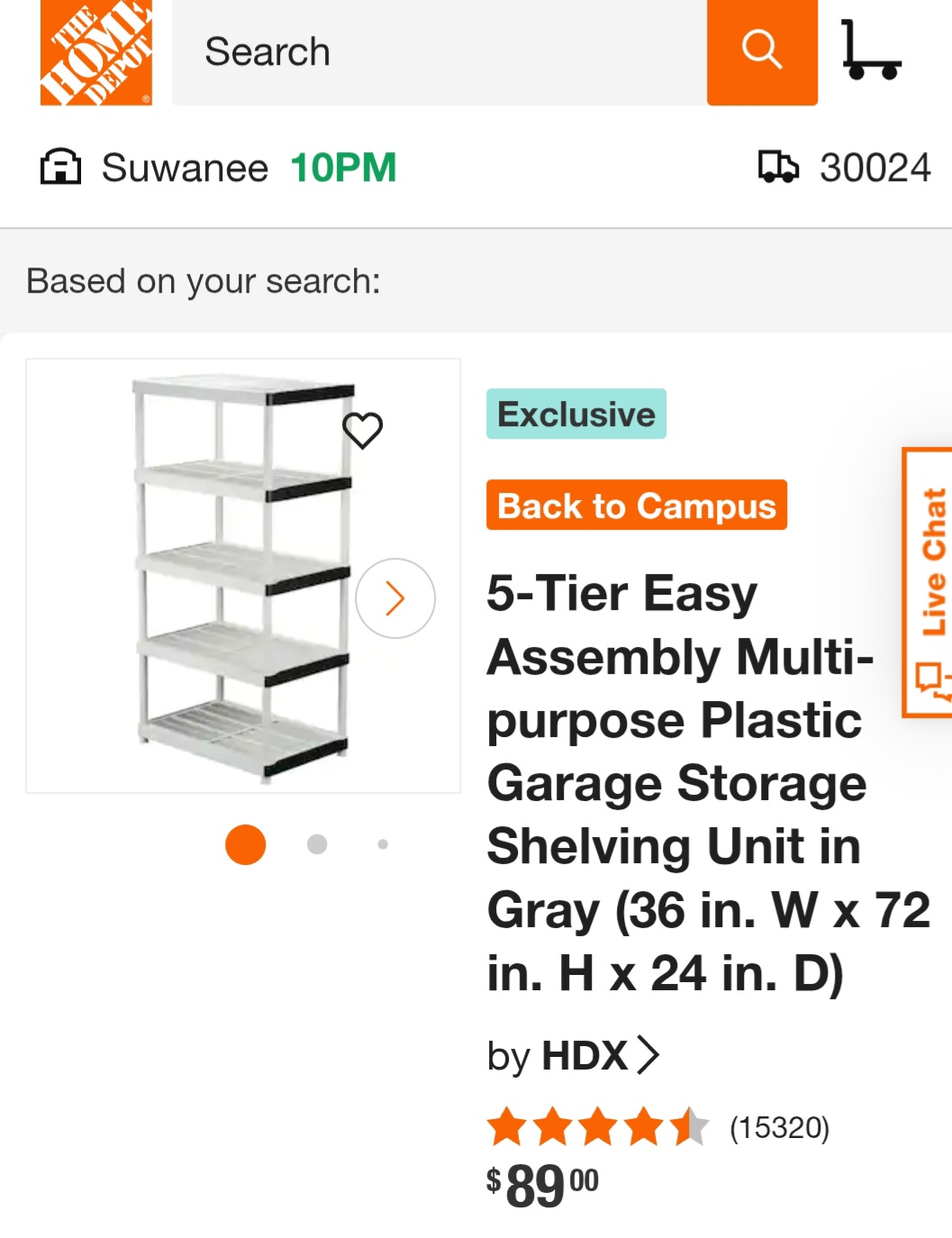Open HDX brand page chevron

(x=648, y=1055)
